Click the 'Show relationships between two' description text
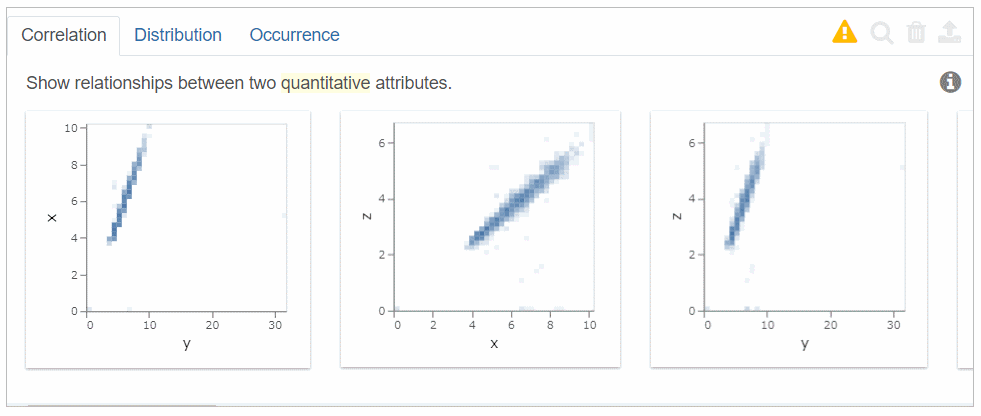 coord(151,83)
